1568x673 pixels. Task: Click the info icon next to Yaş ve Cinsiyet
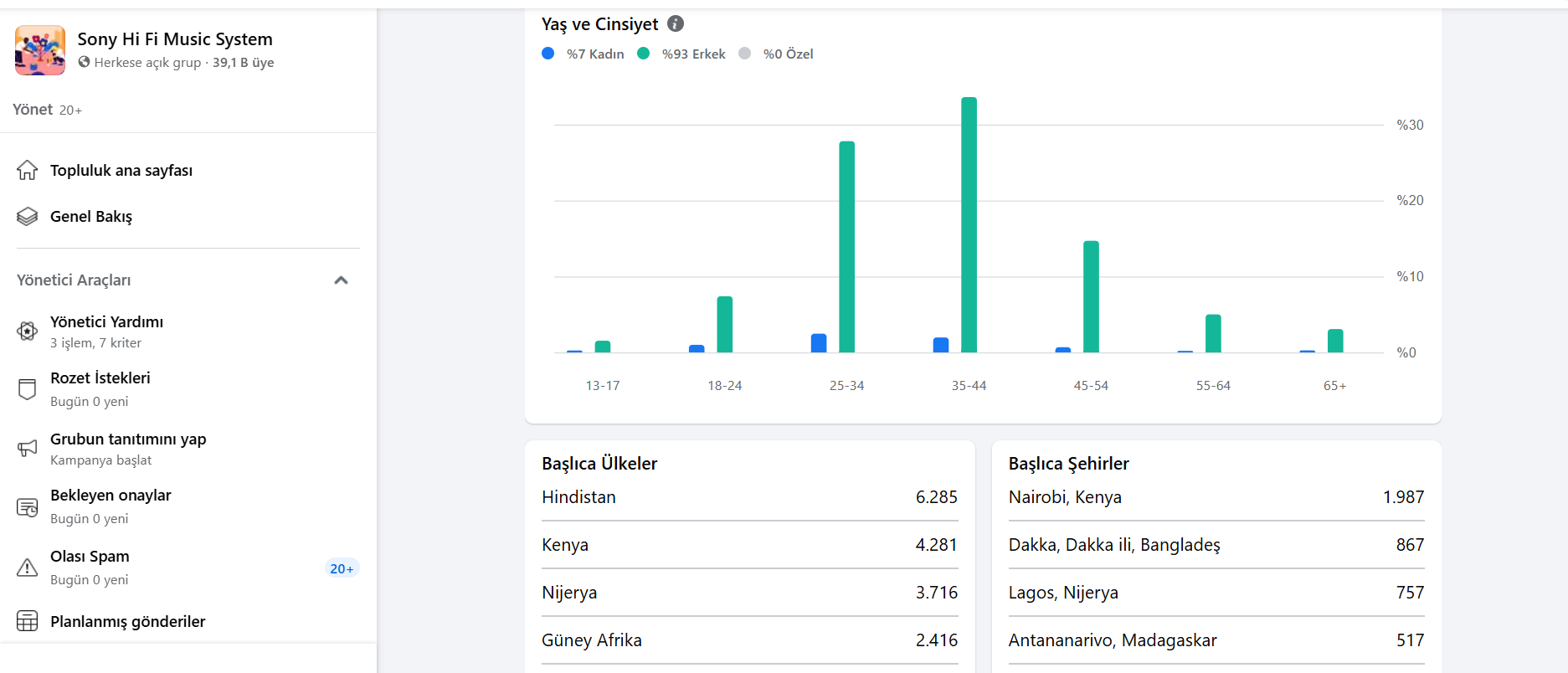click(676, 23)
